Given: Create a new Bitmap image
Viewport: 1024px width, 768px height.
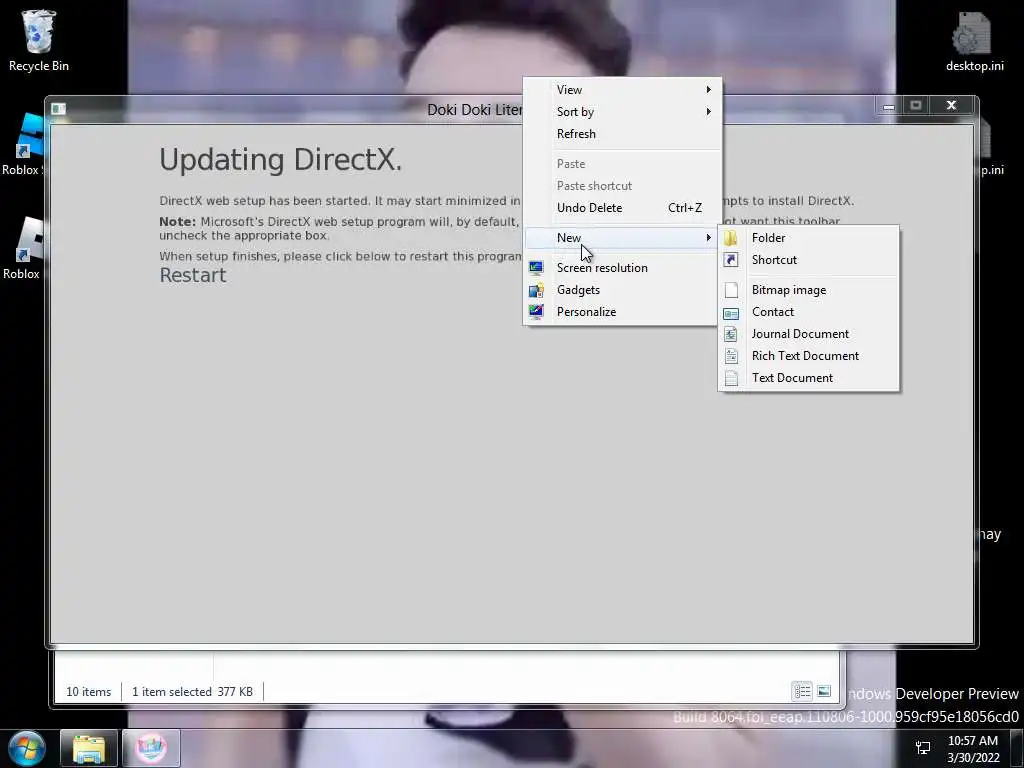Looking at the screenshot, I should point(808,290).
